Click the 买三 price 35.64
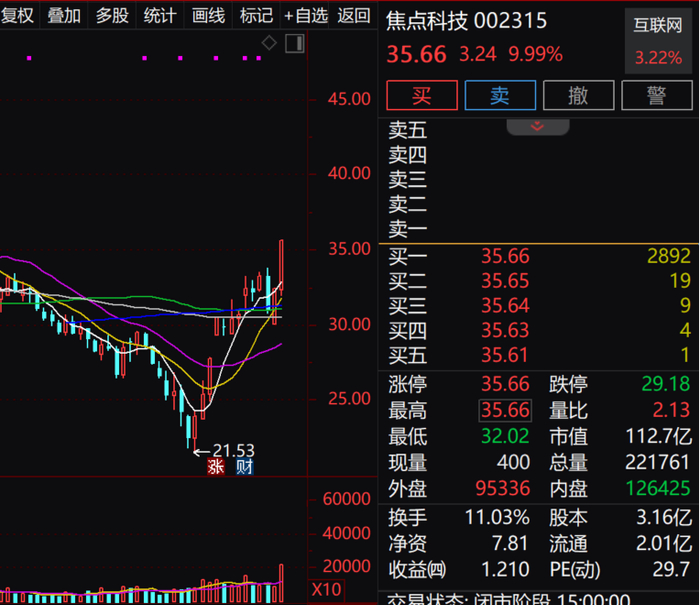 click(x=505, y=306)
